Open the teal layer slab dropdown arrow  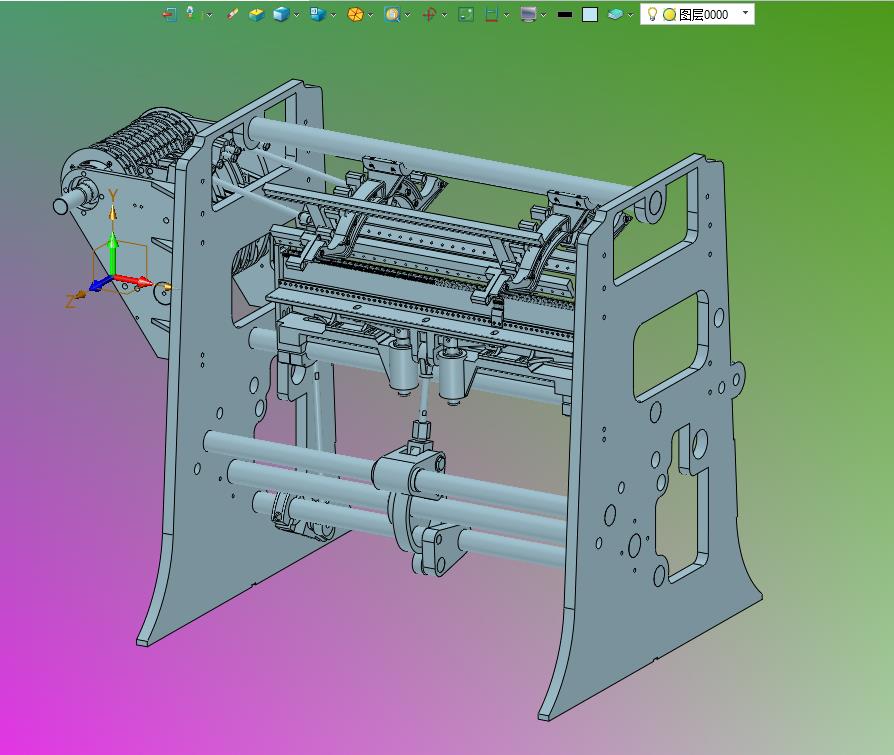630,15
